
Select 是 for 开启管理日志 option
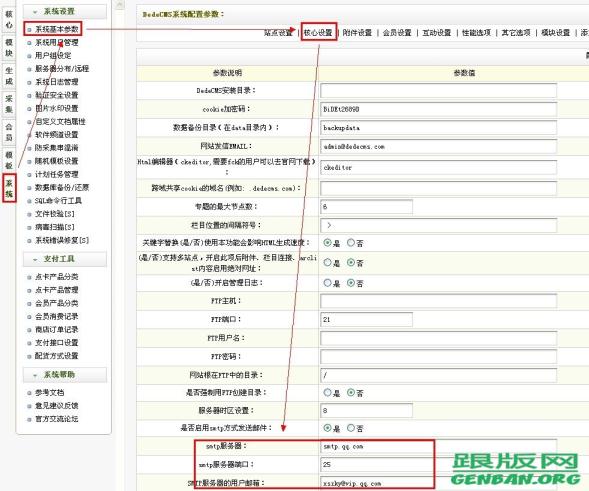328,283
